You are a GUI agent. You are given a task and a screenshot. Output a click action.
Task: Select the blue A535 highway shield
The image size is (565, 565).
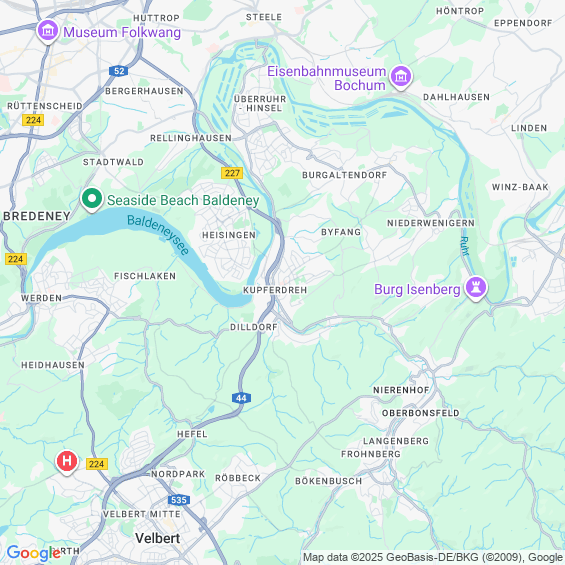point(179,500)
